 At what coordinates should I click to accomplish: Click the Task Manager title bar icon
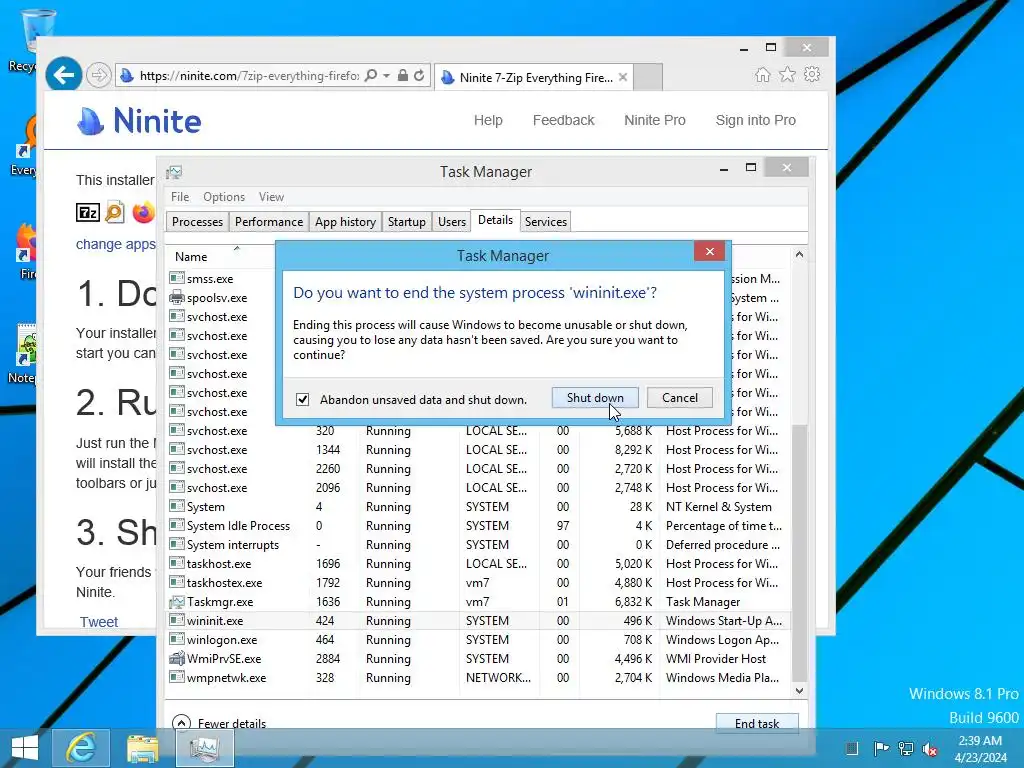[x=174, y=172]
